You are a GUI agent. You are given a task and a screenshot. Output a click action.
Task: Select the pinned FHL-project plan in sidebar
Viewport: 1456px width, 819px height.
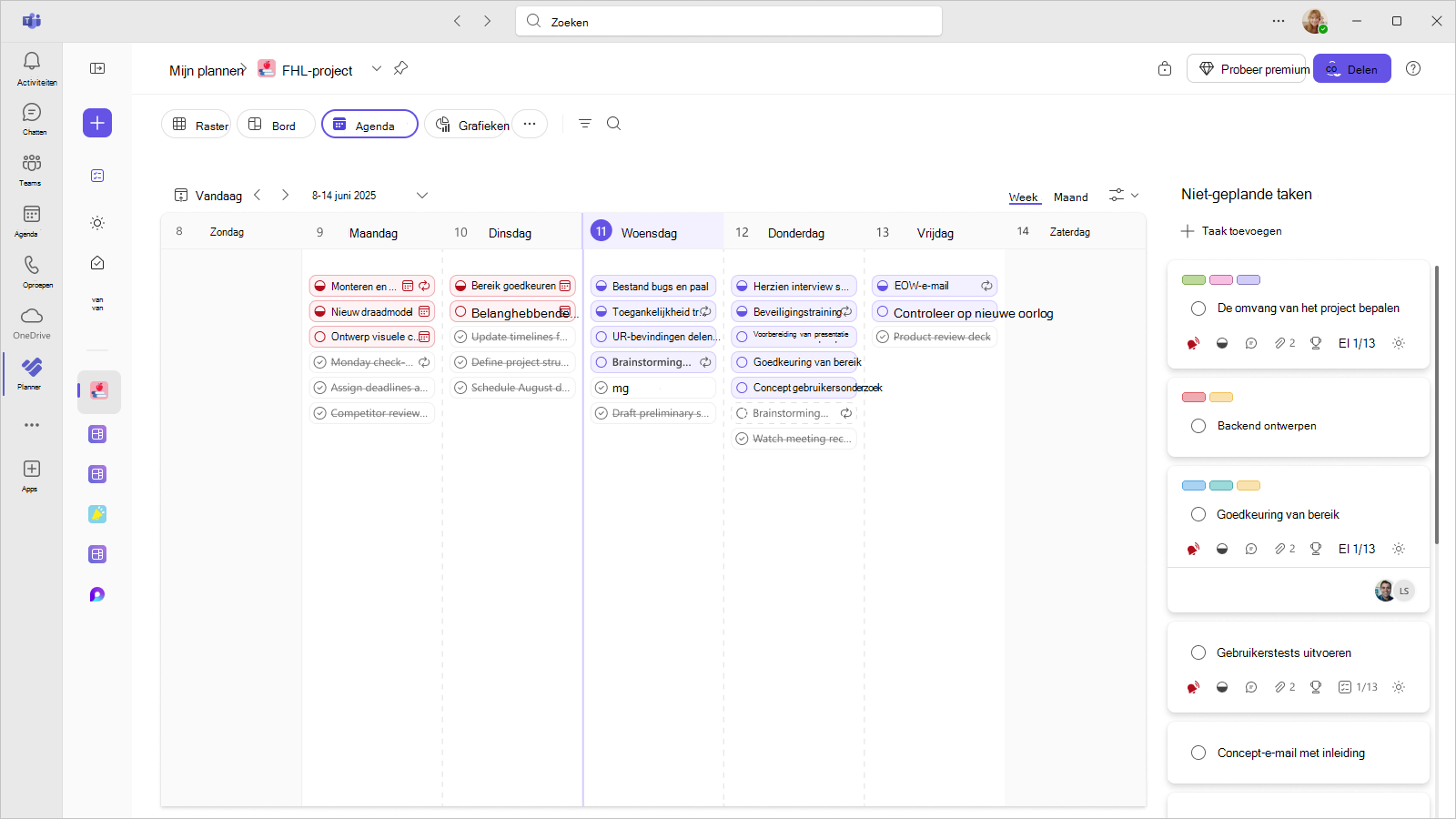click(98, 390)
